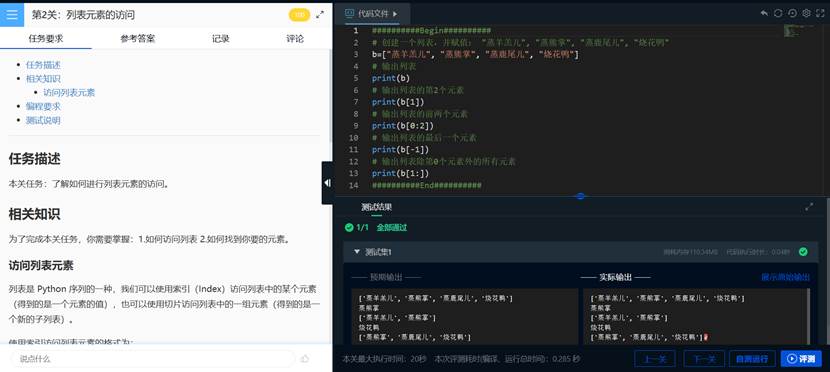
Task: Click the actual output panel scrollbar
Action: click(x=807, y=316)
